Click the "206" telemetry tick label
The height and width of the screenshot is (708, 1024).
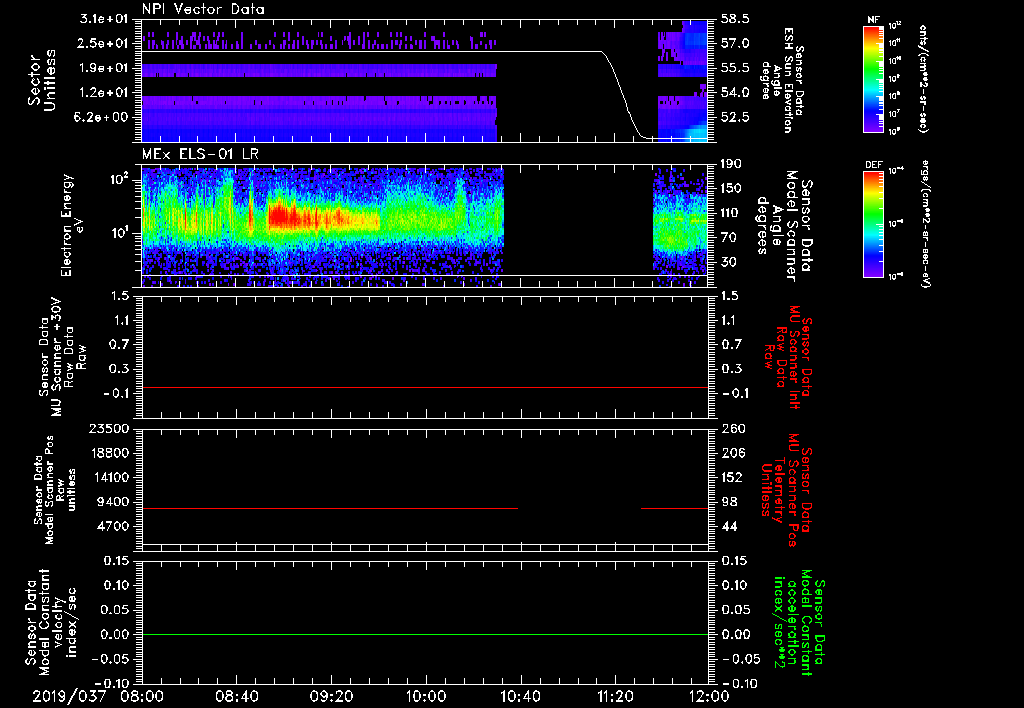coord(732,453)
